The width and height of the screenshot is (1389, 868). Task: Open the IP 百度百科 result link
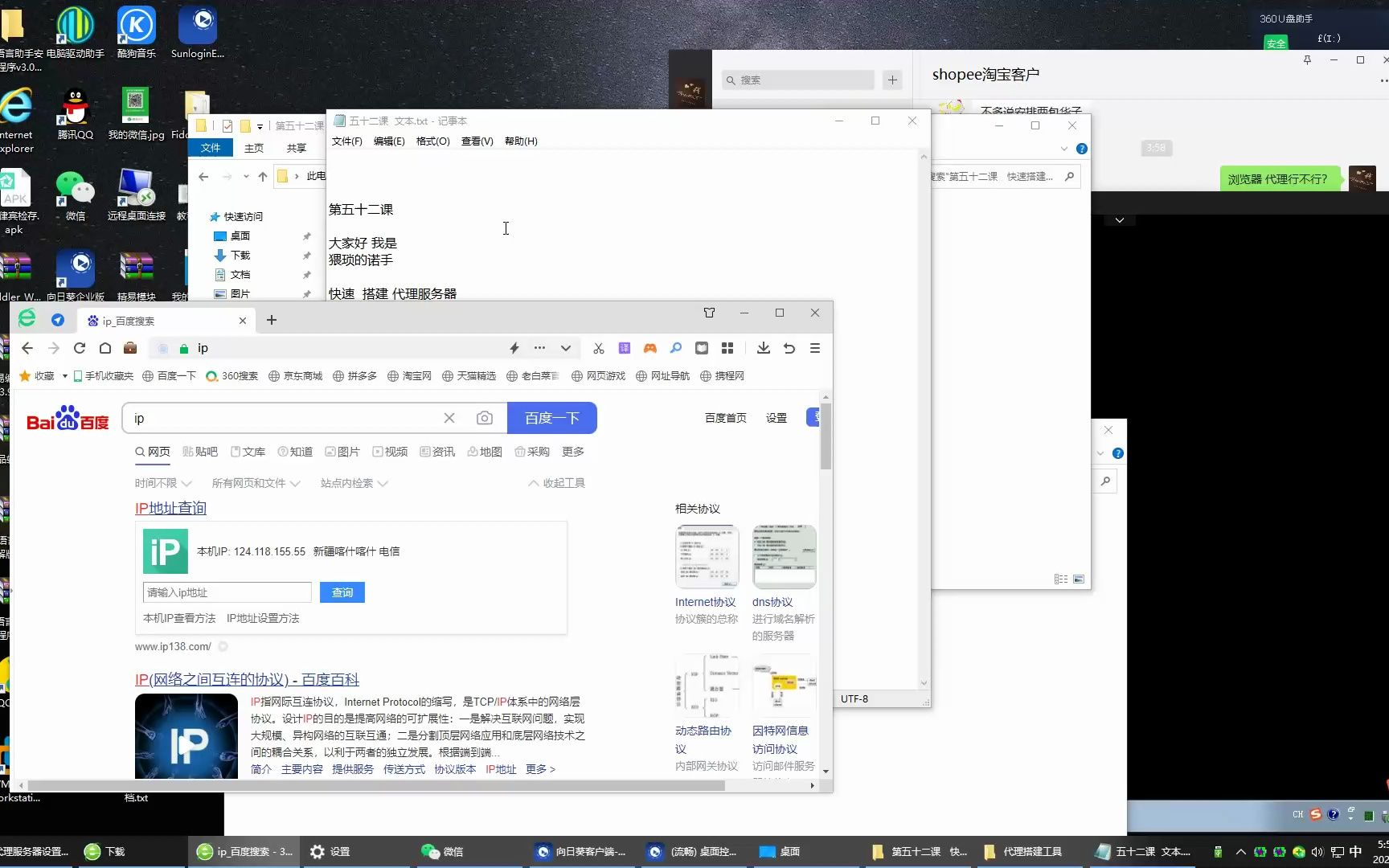pyautogui.click(x=247, y=679)
